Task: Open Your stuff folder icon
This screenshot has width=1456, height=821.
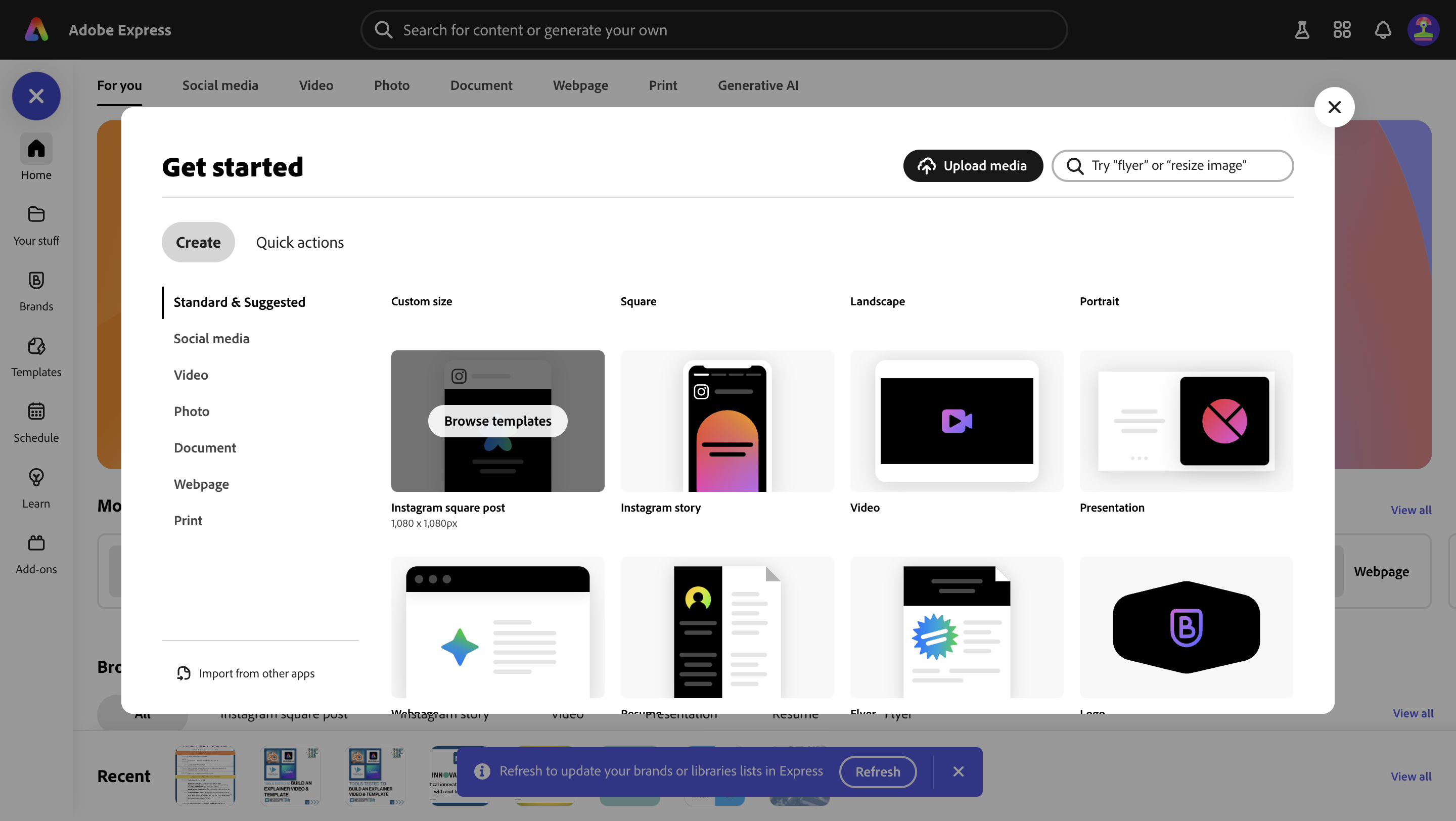Action: pyautogui.click(x=36, y=215)
